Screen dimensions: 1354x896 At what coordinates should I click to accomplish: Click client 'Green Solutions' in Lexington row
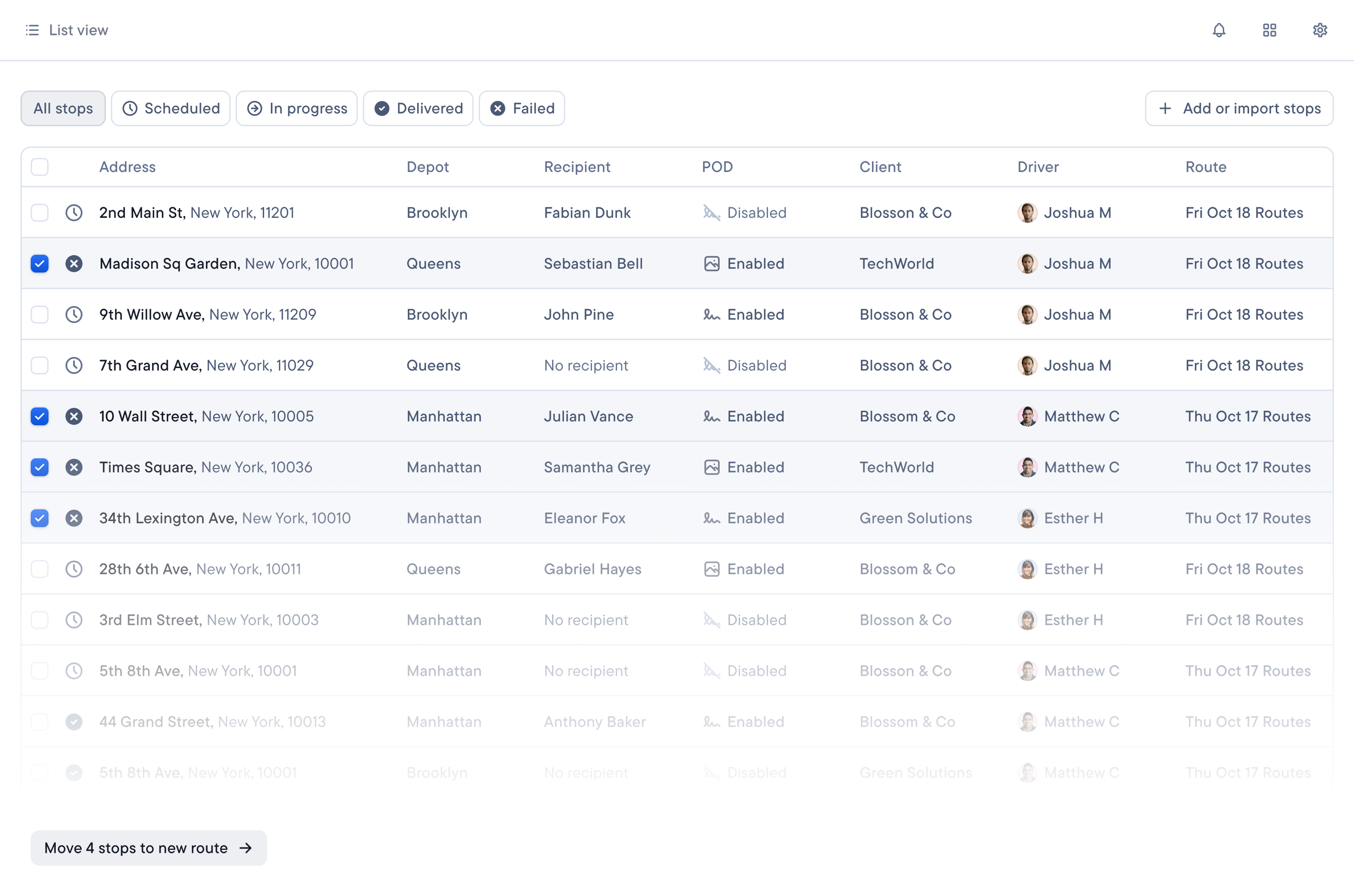tap(916, 518)
